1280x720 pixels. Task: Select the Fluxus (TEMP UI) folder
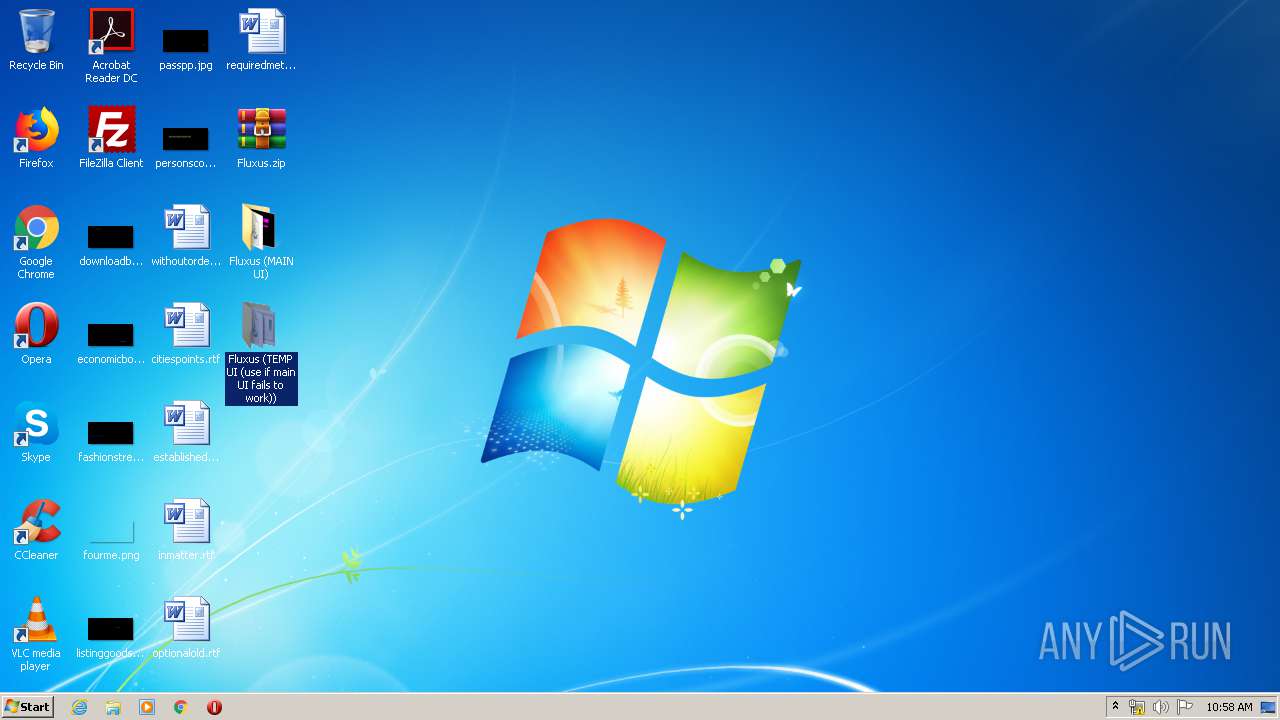point(261,353)
